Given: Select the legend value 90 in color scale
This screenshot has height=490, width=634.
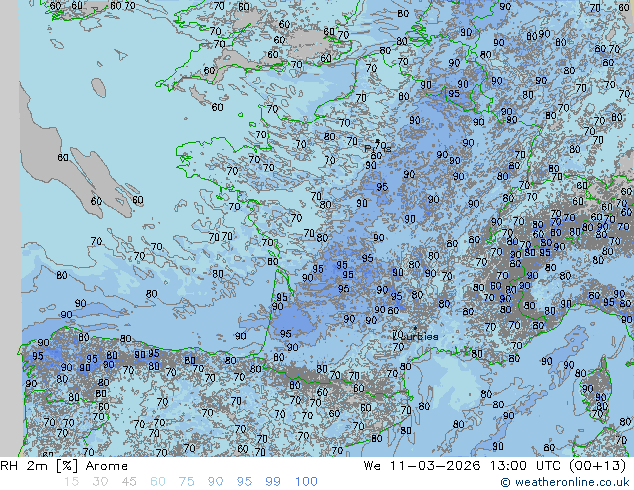Looking at the screenshot, I should [215, 482].
